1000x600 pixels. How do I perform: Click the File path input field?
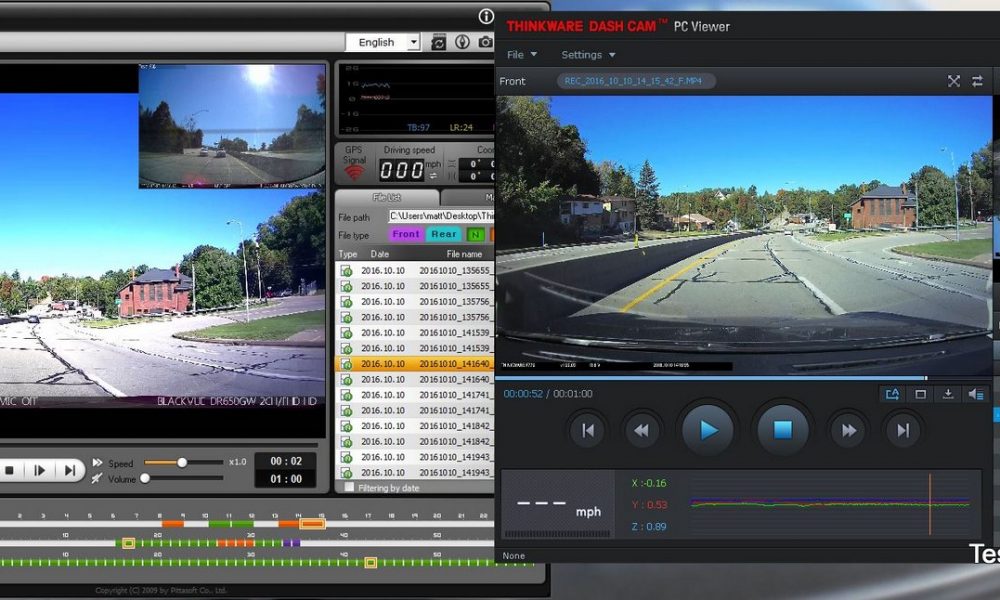441,216
